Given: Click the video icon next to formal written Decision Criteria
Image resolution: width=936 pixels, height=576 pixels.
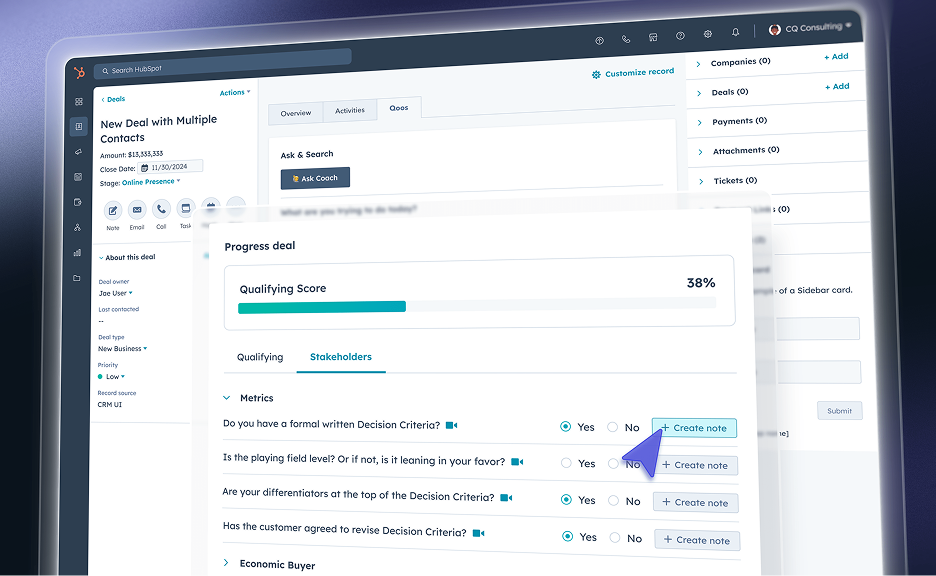Looking at the screenshot, I should 452,426.
